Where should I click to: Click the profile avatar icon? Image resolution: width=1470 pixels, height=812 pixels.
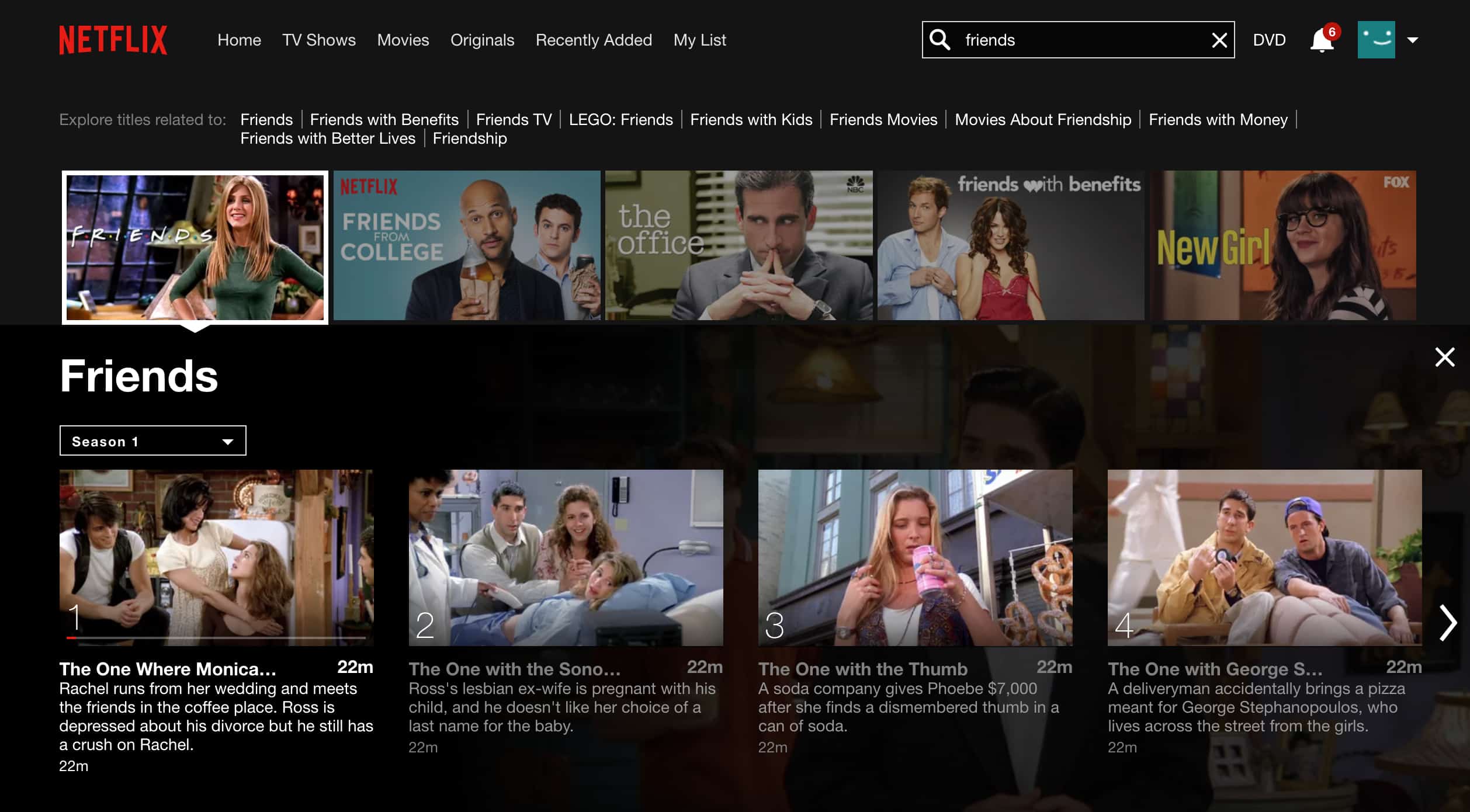pyautogui.click(x=1377, y=40)
